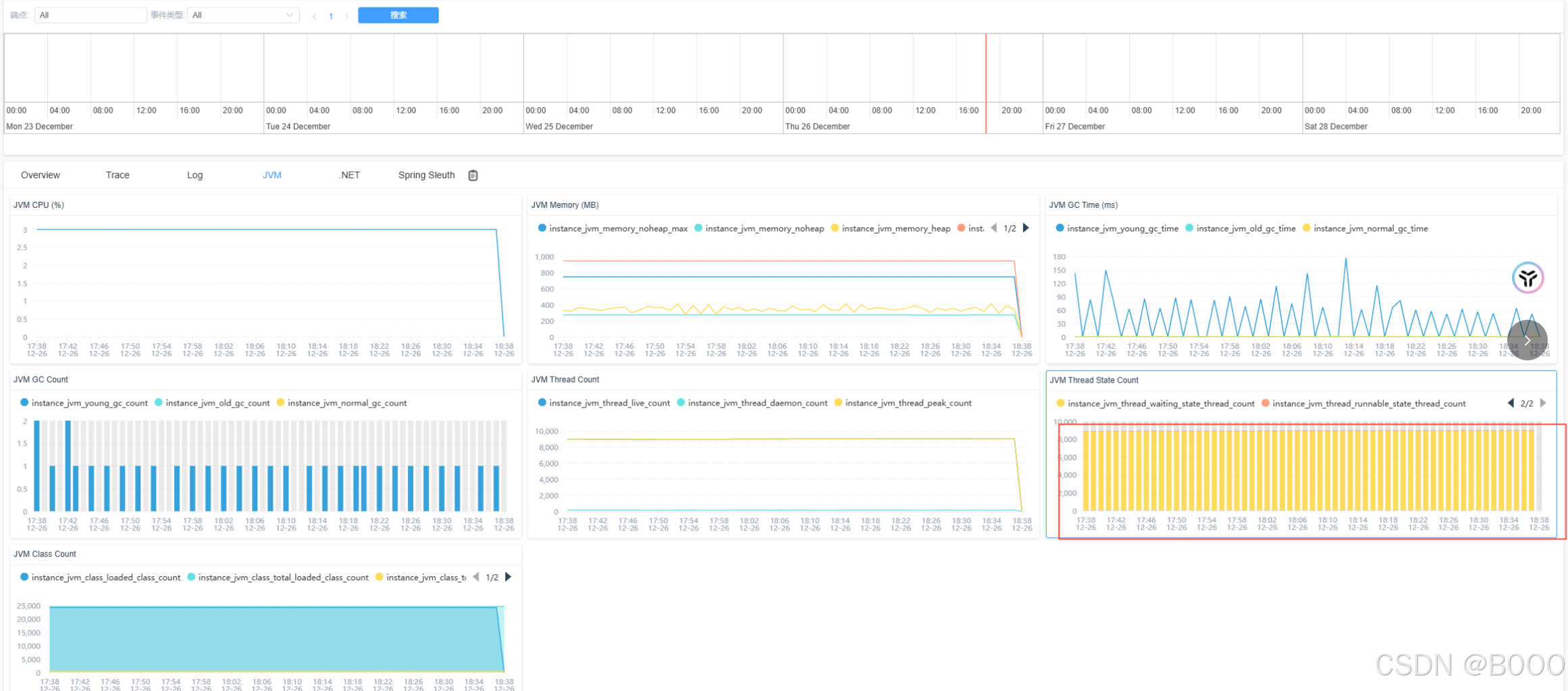Go to previous JVM Memory legend page
1568x691 pixels.
tap(994, 228)
